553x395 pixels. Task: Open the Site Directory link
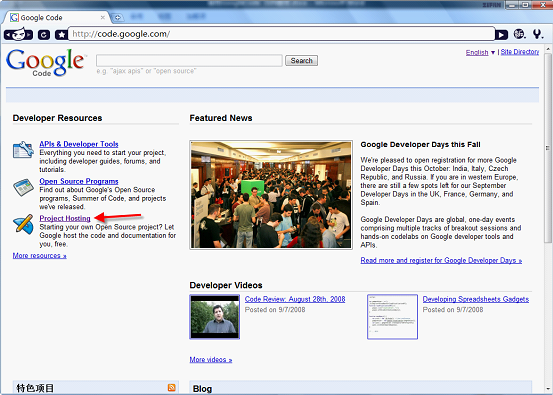click(519, 52)
